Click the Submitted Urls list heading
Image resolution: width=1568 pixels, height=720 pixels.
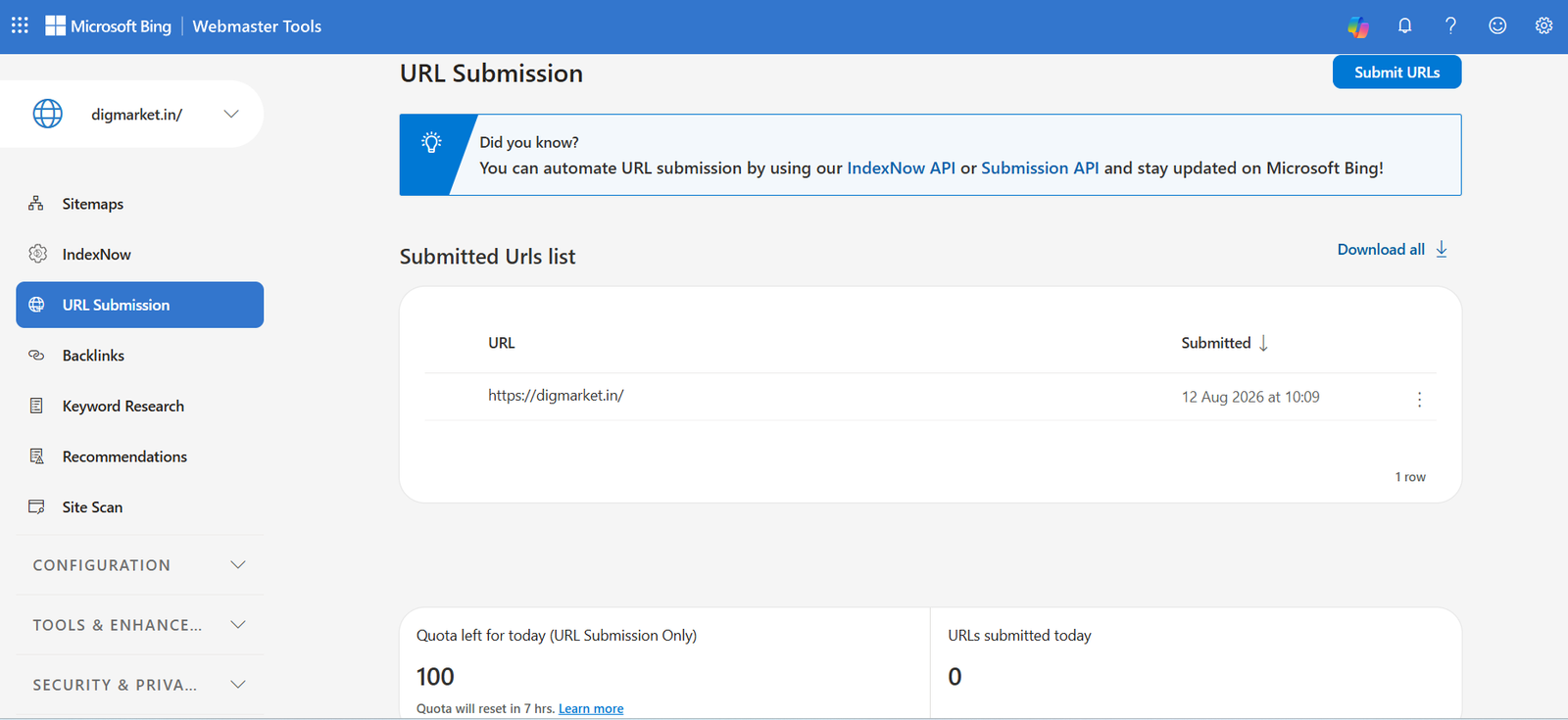click(x=487, y=257)
